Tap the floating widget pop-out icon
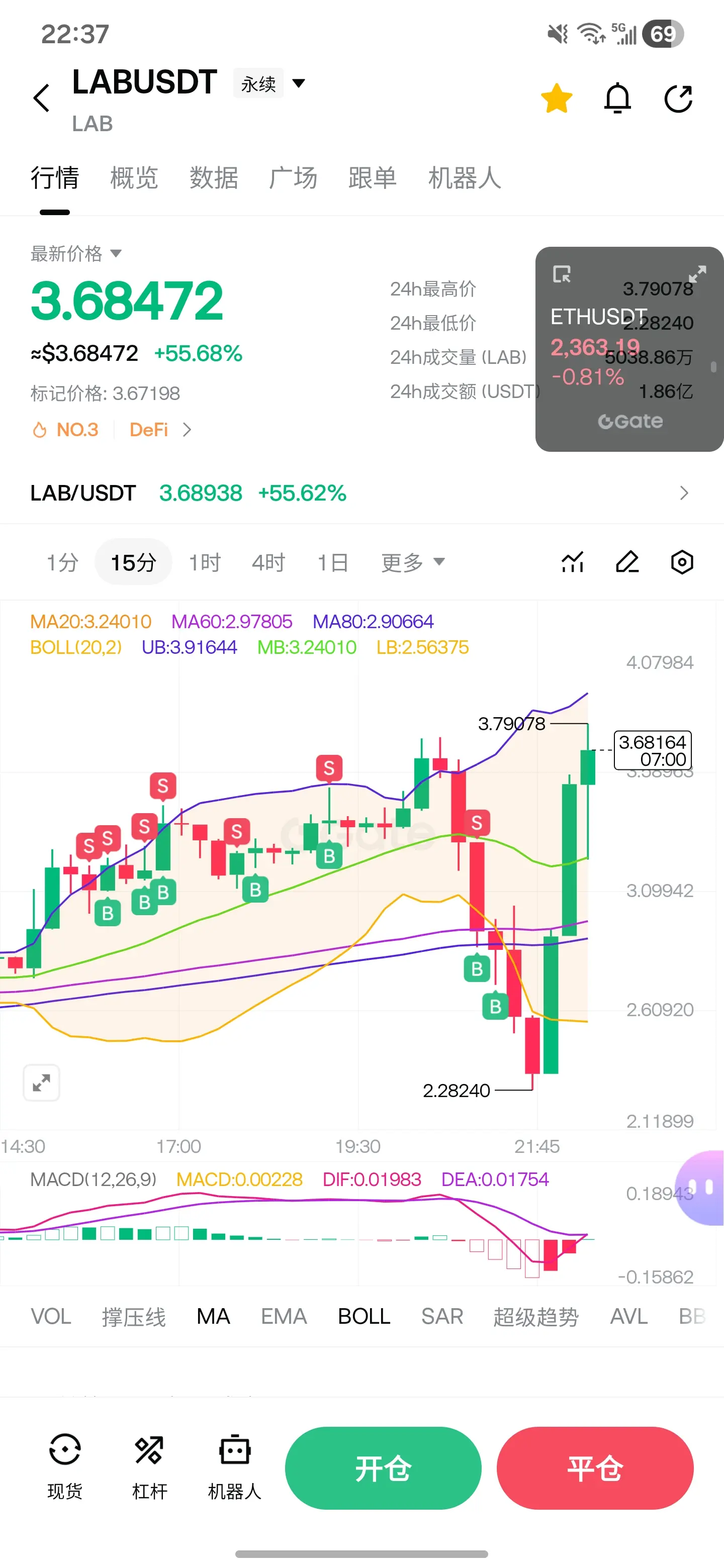The height and width of the screenshot is (1568, 724). pos(562,274)
